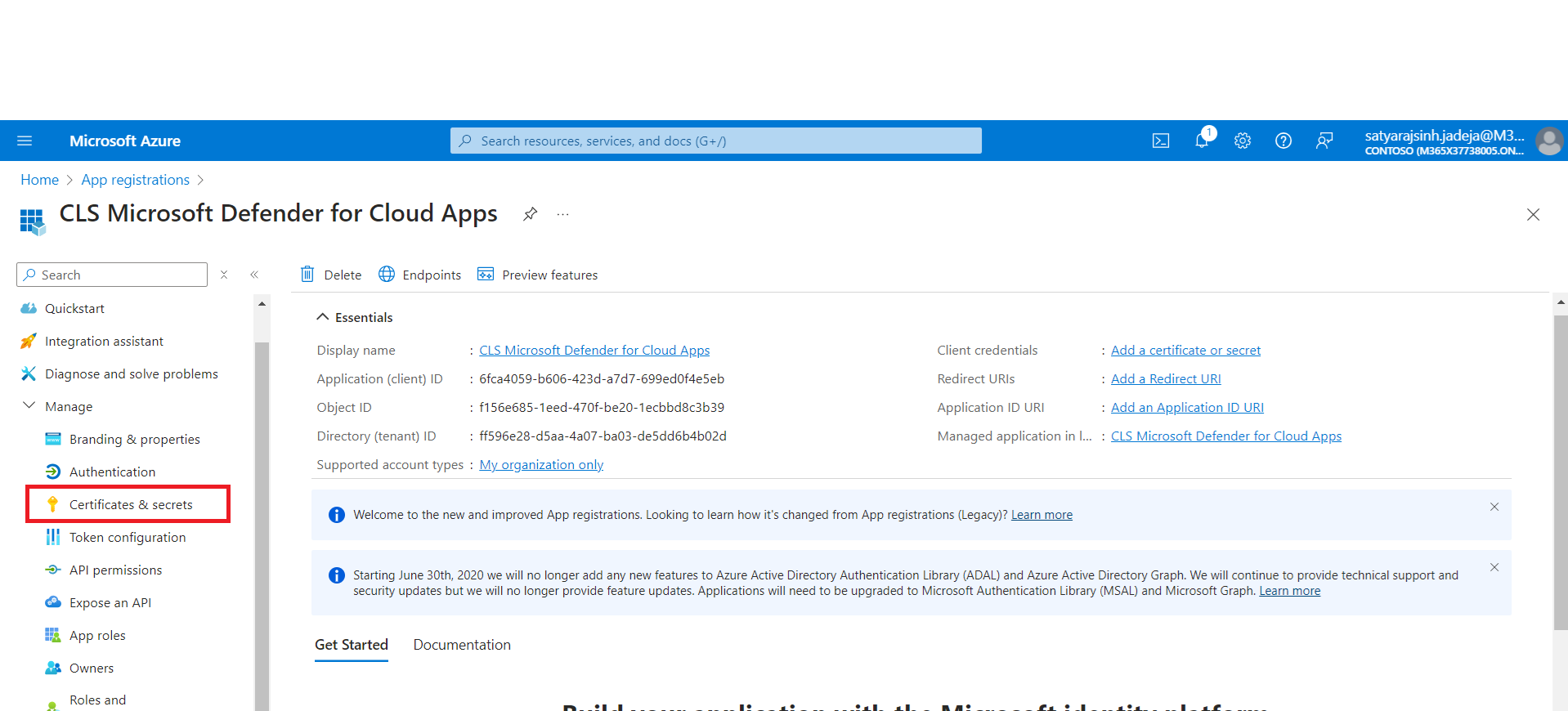Viewport: 1568px width, 711px height.
Task: Click My organization only link
Action: [x=541, y=464]
